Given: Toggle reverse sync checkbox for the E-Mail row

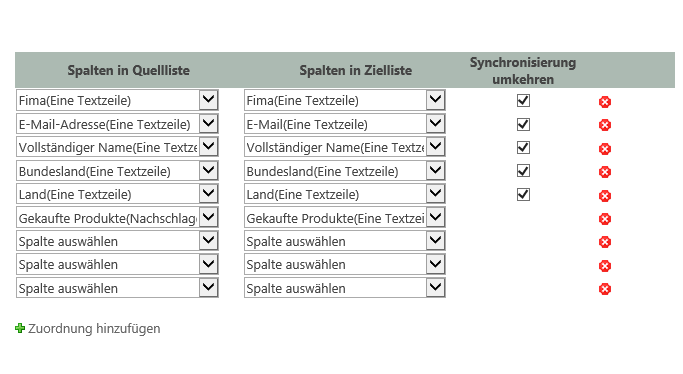Looking at the screenshot, I should [523, 125].
